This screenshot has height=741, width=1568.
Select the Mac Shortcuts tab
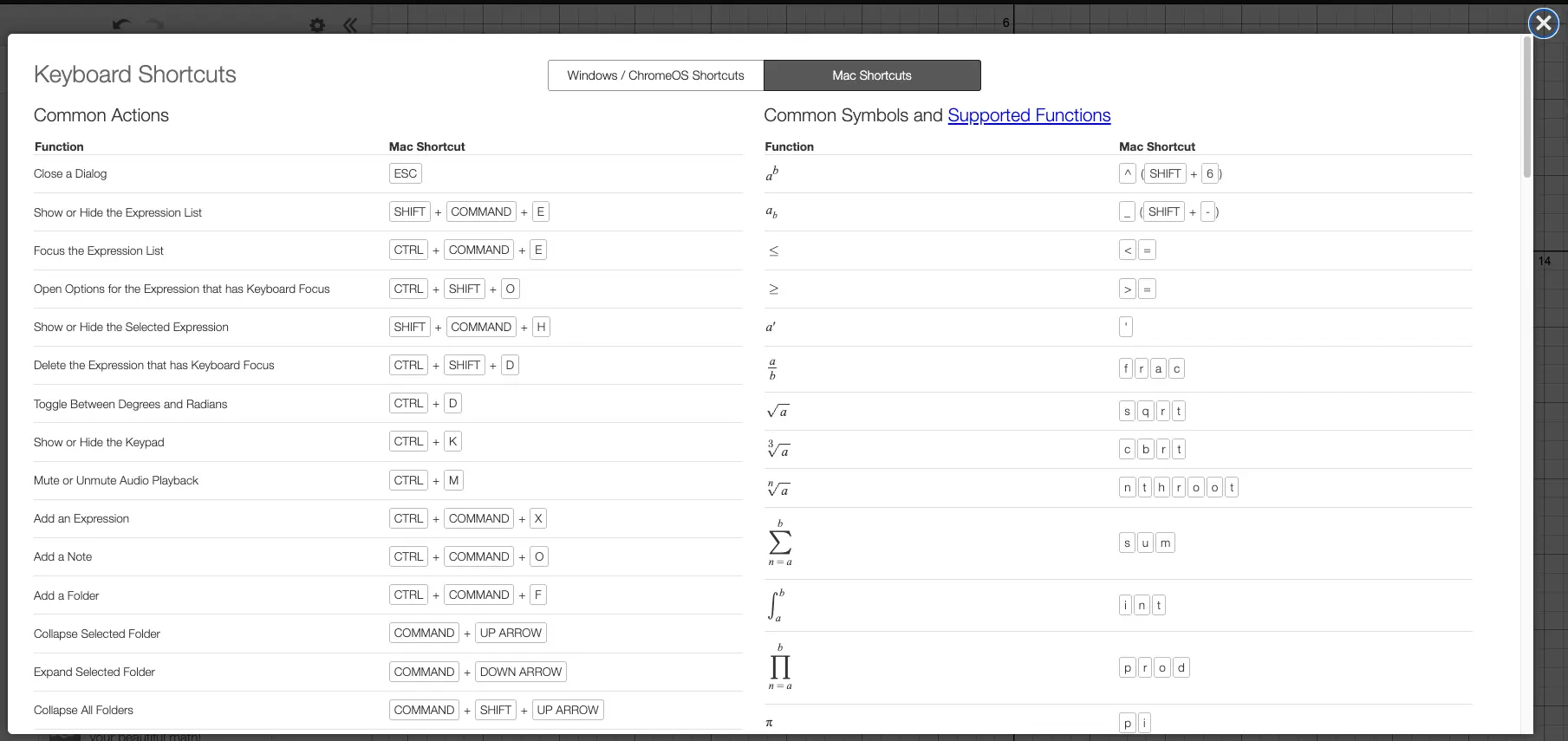coord(871,75)
